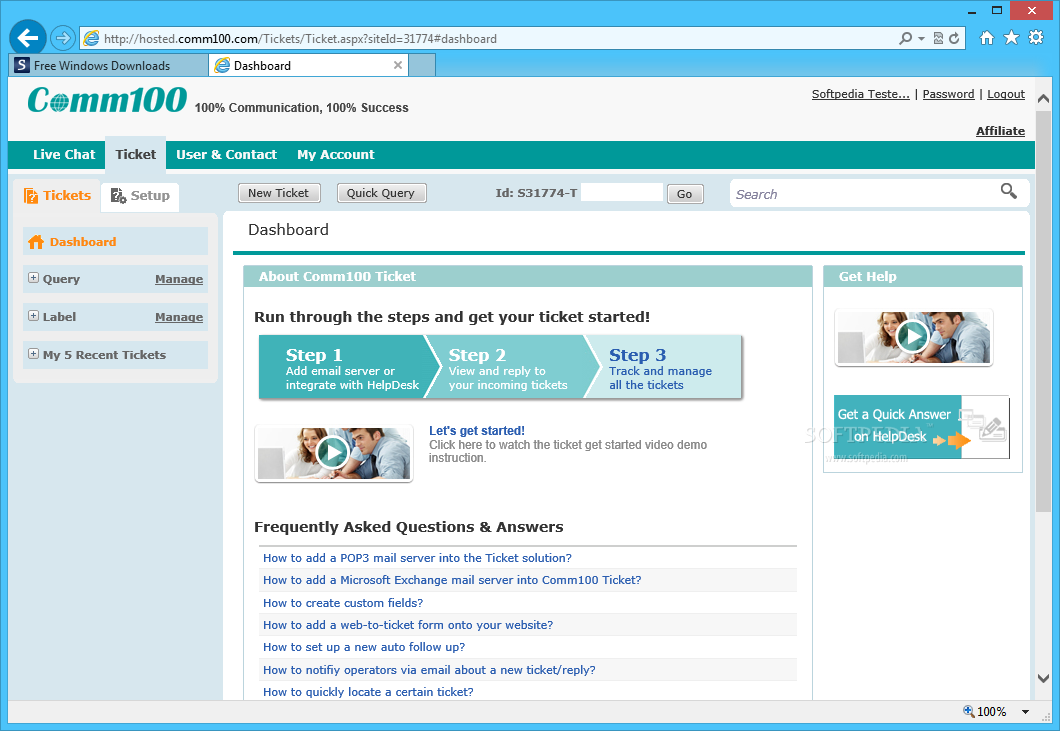Click Manage link next to Label
This screenshot has width=1060, height=731.
[x=178, y=316]
